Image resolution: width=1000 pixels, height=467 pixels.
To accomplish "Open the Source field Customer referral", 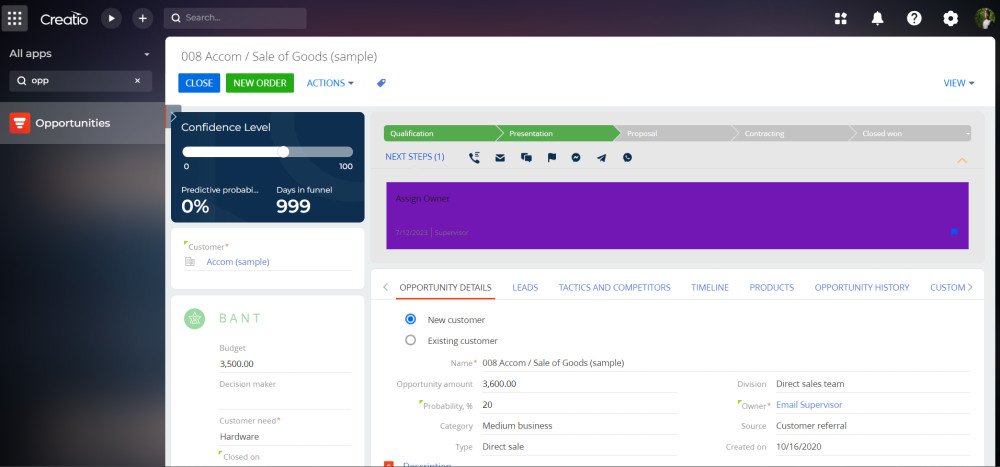I will (x=873, y=426).
